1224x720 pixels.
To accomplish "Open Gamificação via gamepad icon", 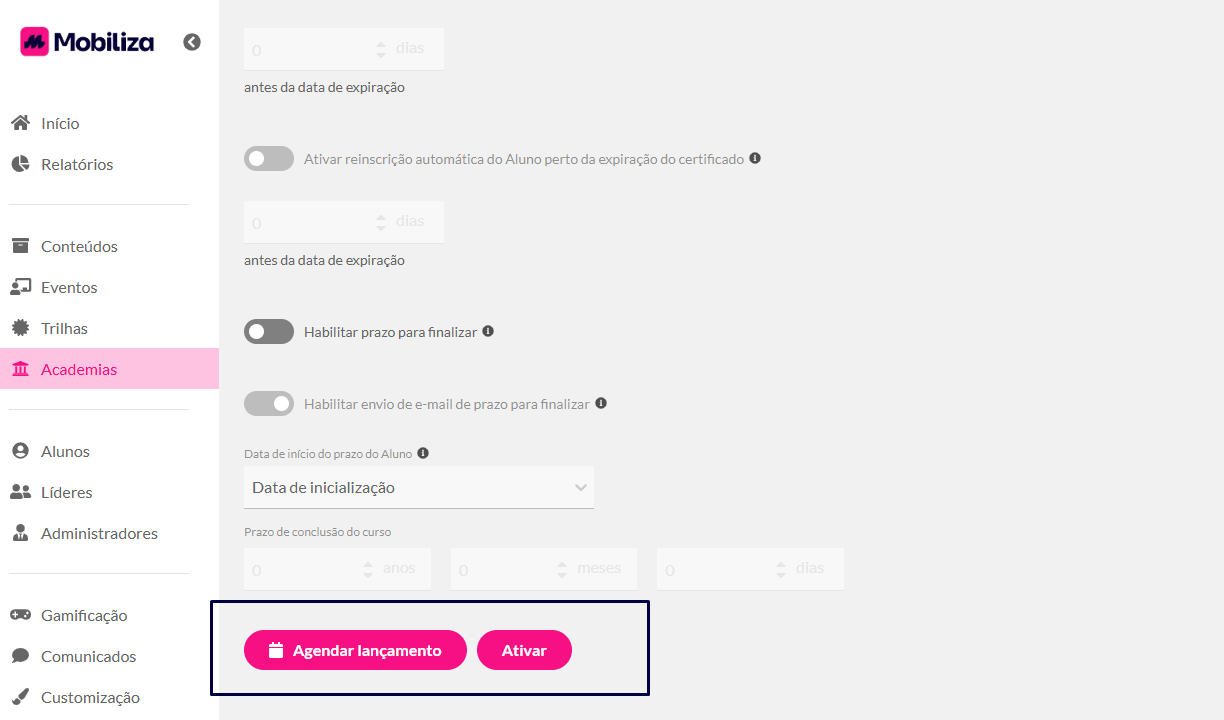I will point(20,615).
